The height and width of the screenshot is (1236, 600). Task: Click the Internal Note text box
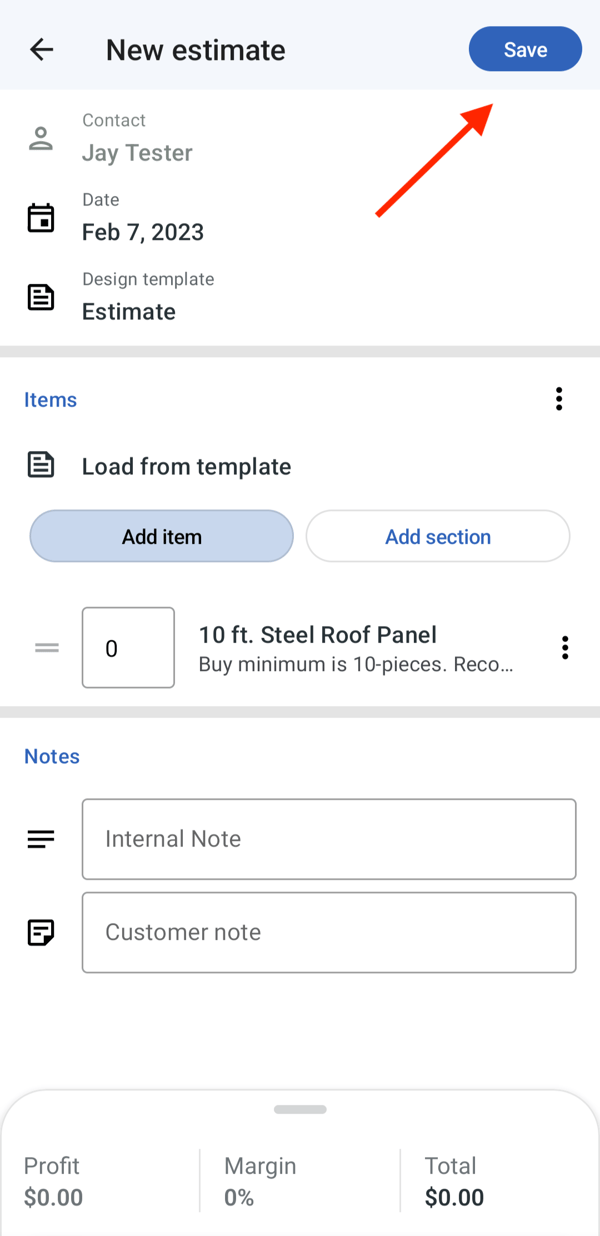329,839
